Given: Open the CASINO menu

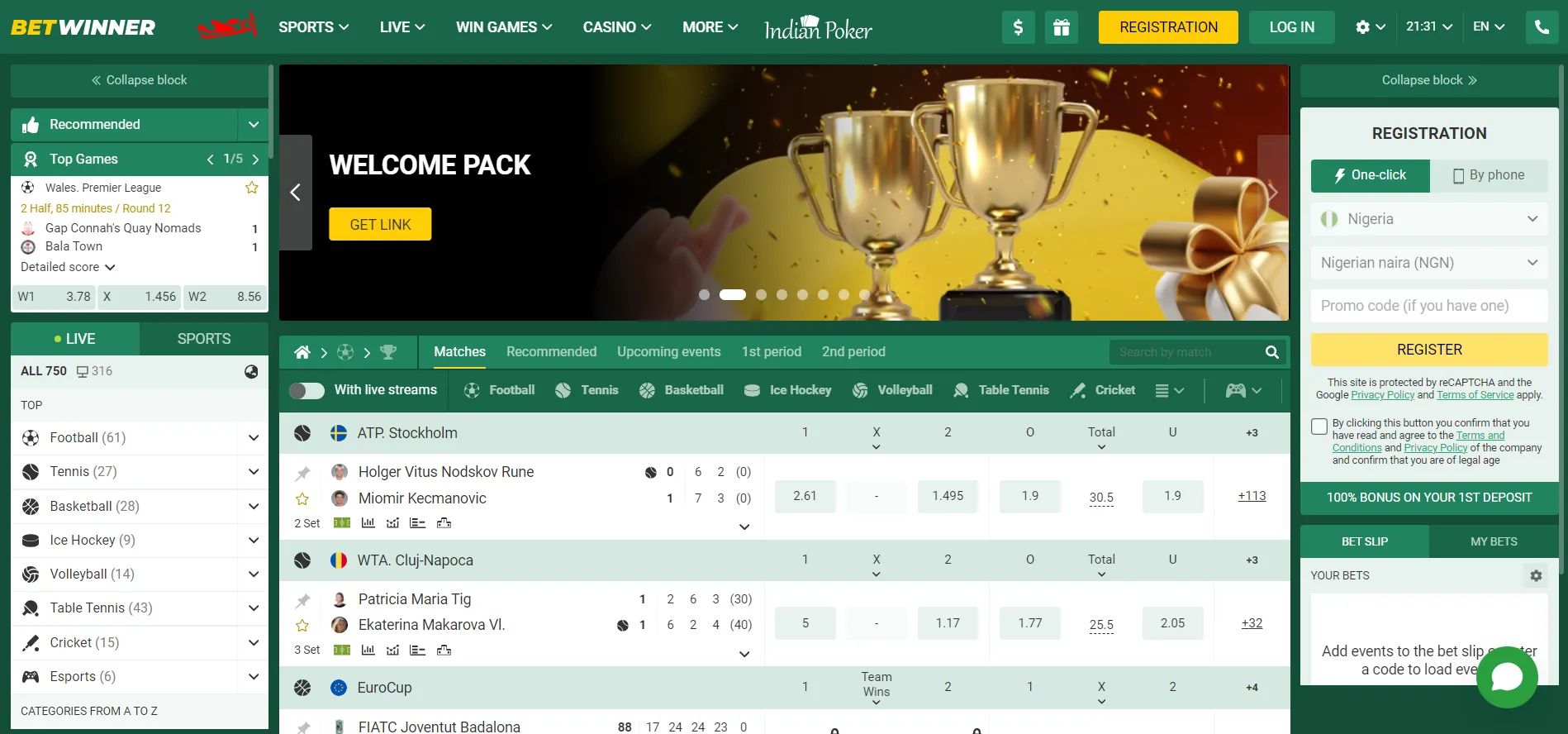Looking at the screenshot, I should pyautogui.click(x=616, y=27).
